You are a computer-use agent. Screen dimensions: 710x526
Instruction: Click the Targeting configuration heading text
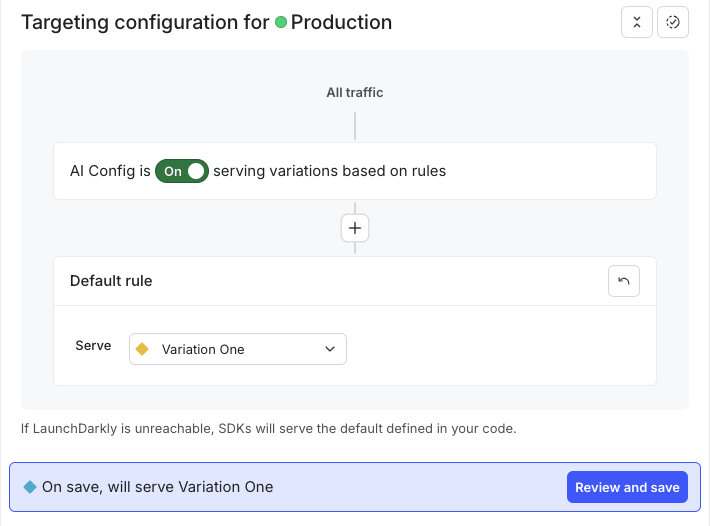[x=143, y=22]
